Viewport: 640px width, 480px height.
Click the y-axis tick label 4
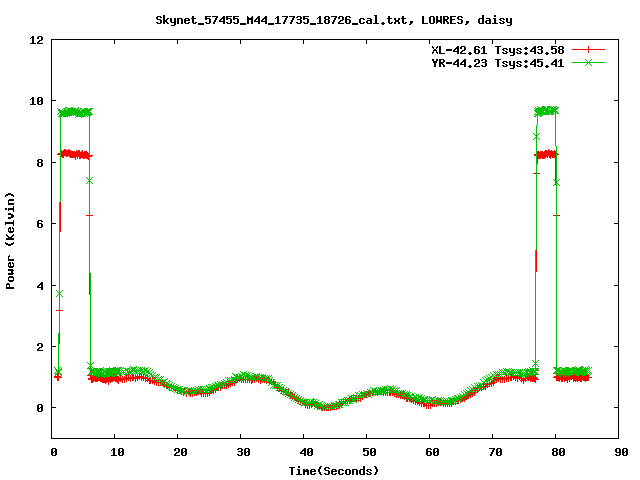(x=40, y=286)
